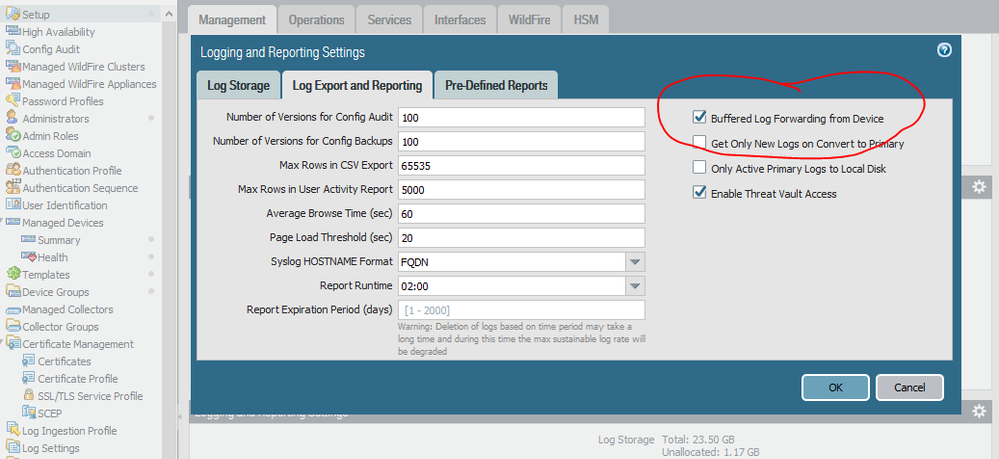Check Only Active Primary Logs to Local Disk
The image size is (999, 459).
pyautogui.click(x=700, y=168)
